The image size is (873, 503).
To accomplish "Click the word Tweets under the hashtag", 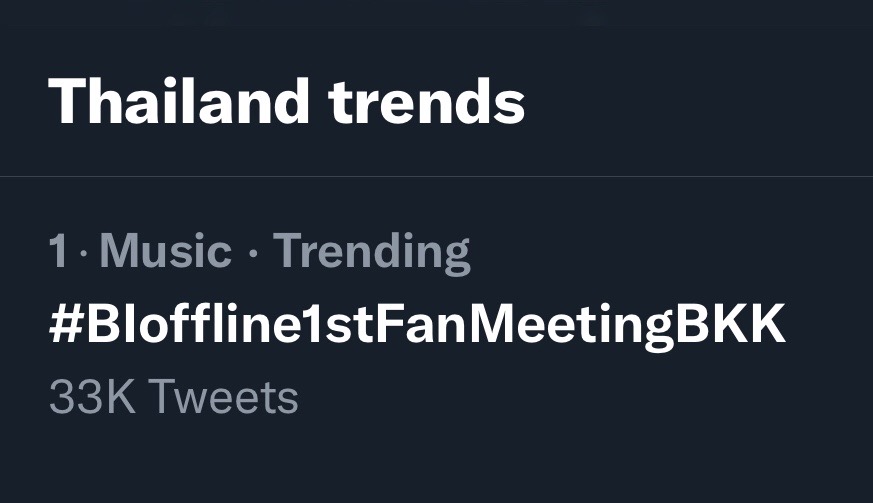I will pos(223,397).
